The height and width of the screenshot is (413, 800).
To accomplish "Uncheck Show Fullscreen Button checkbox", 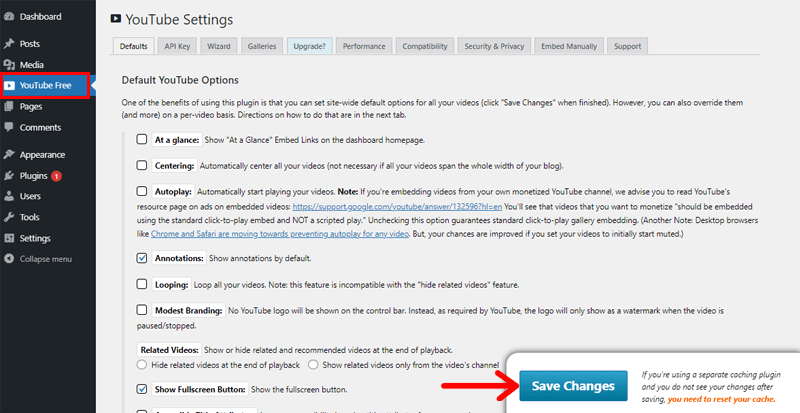I will (142, 389).
